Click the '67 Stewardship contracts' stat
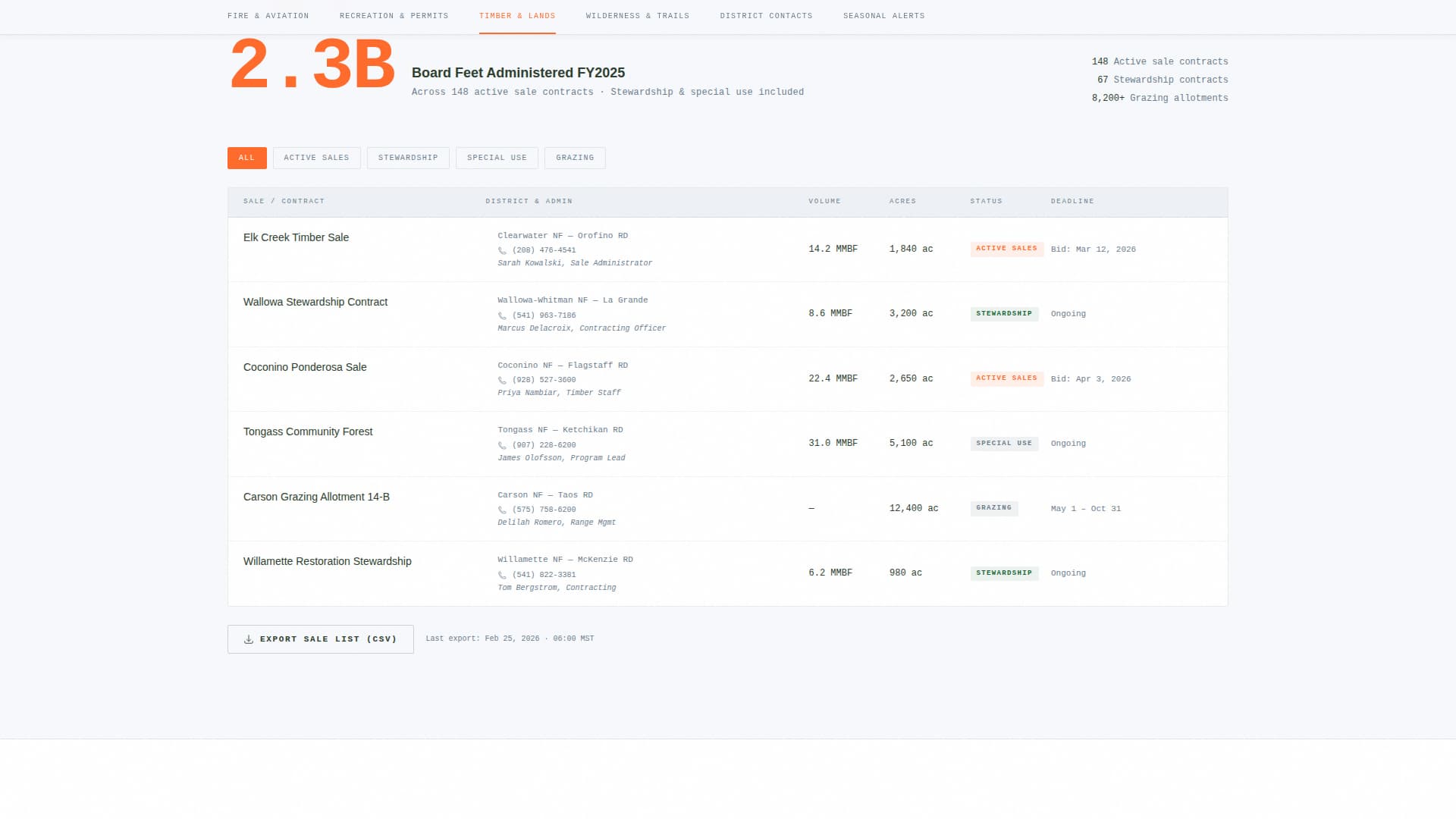This screenshot has width=1456, height=819. 1163,80
